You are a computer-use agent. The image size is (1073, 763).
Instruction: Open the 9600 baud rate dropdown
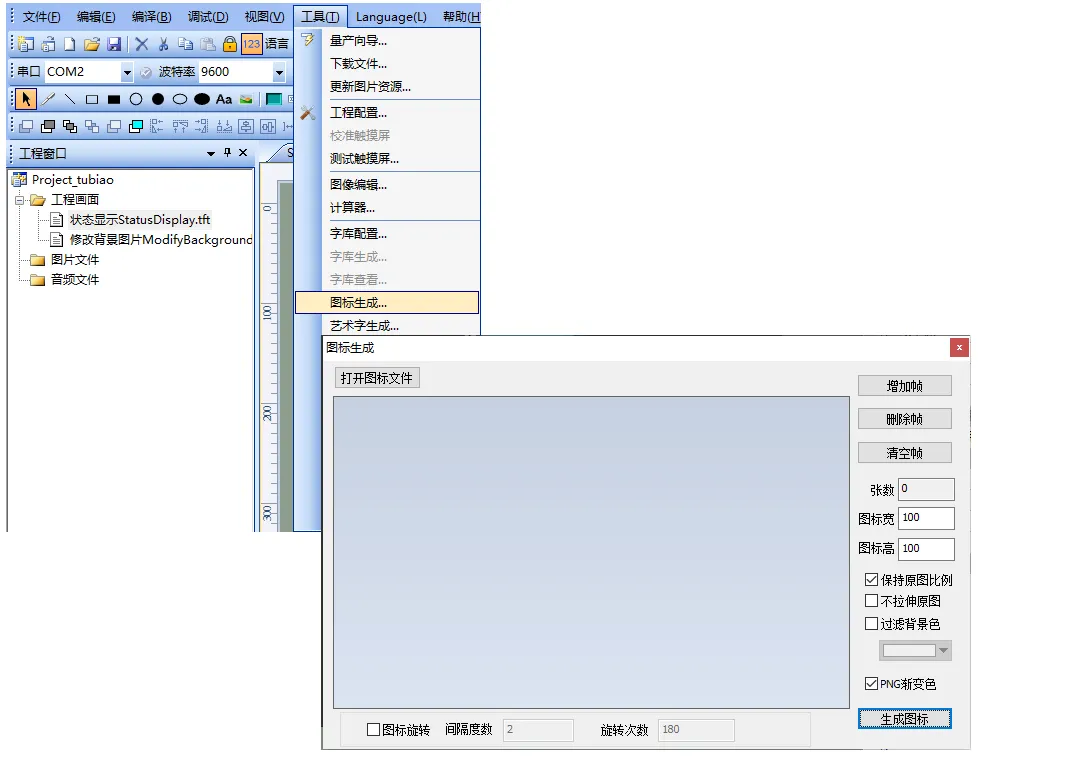(279, 72)
